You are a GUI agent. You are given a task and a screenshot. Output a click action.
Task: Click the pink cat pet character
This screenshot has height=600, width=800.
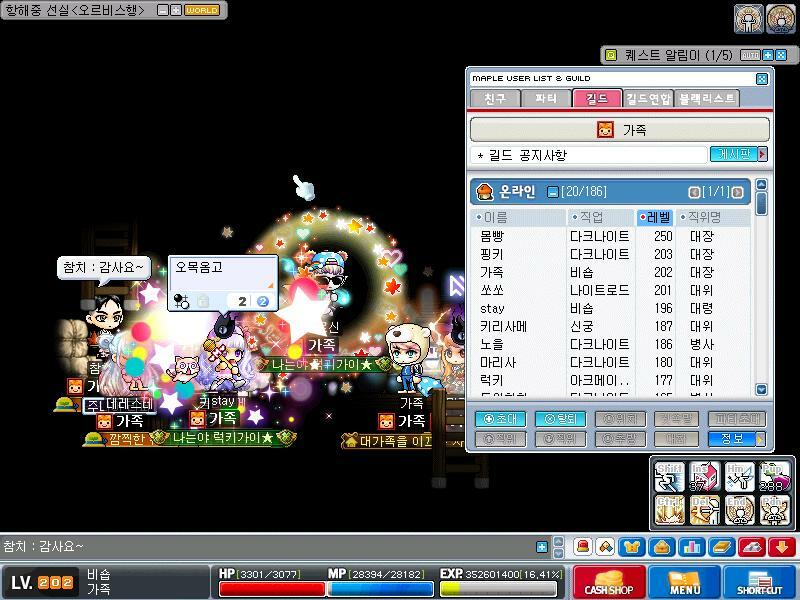tap(184, 368)
